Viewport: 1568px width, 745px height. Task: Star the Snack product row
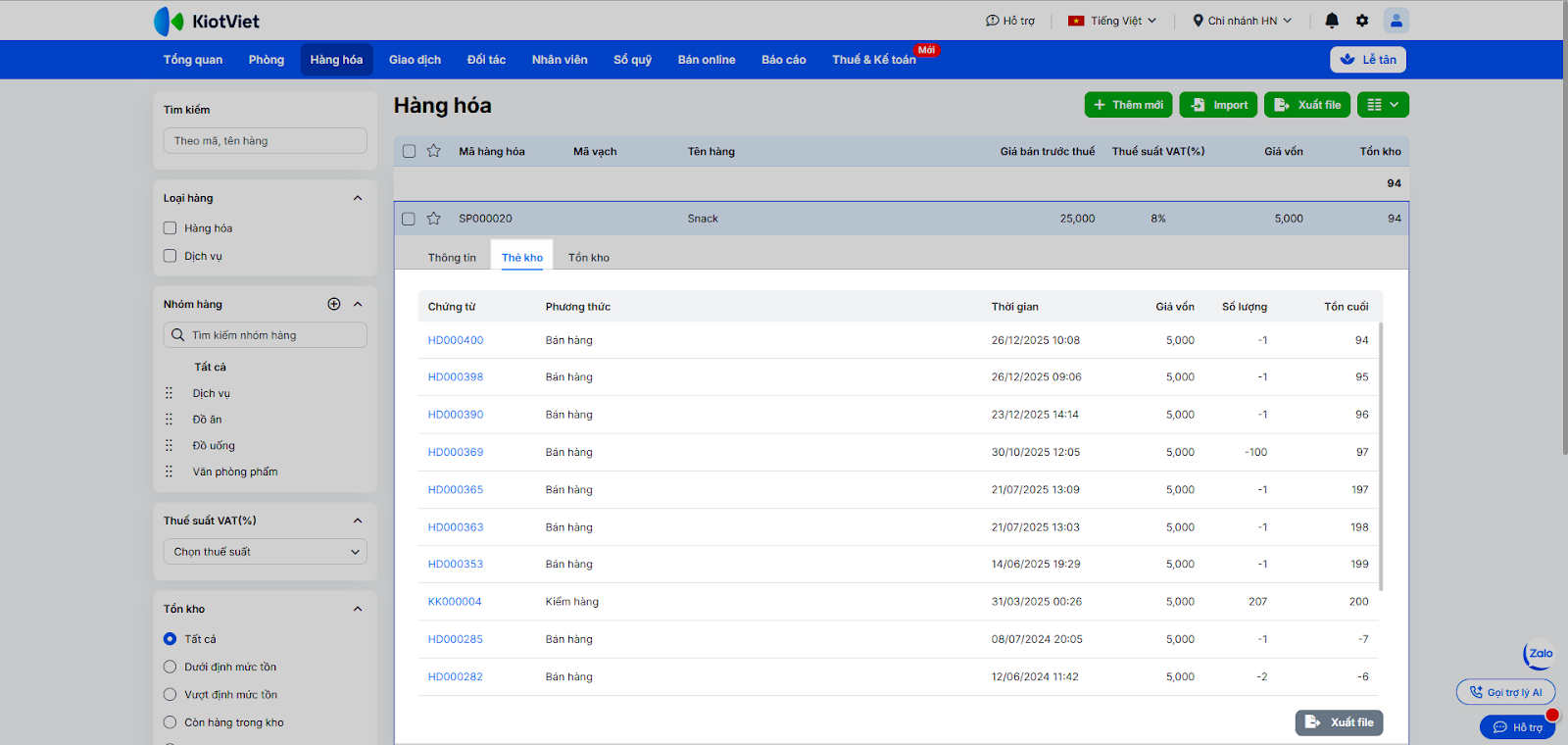(x=434, y=219)
